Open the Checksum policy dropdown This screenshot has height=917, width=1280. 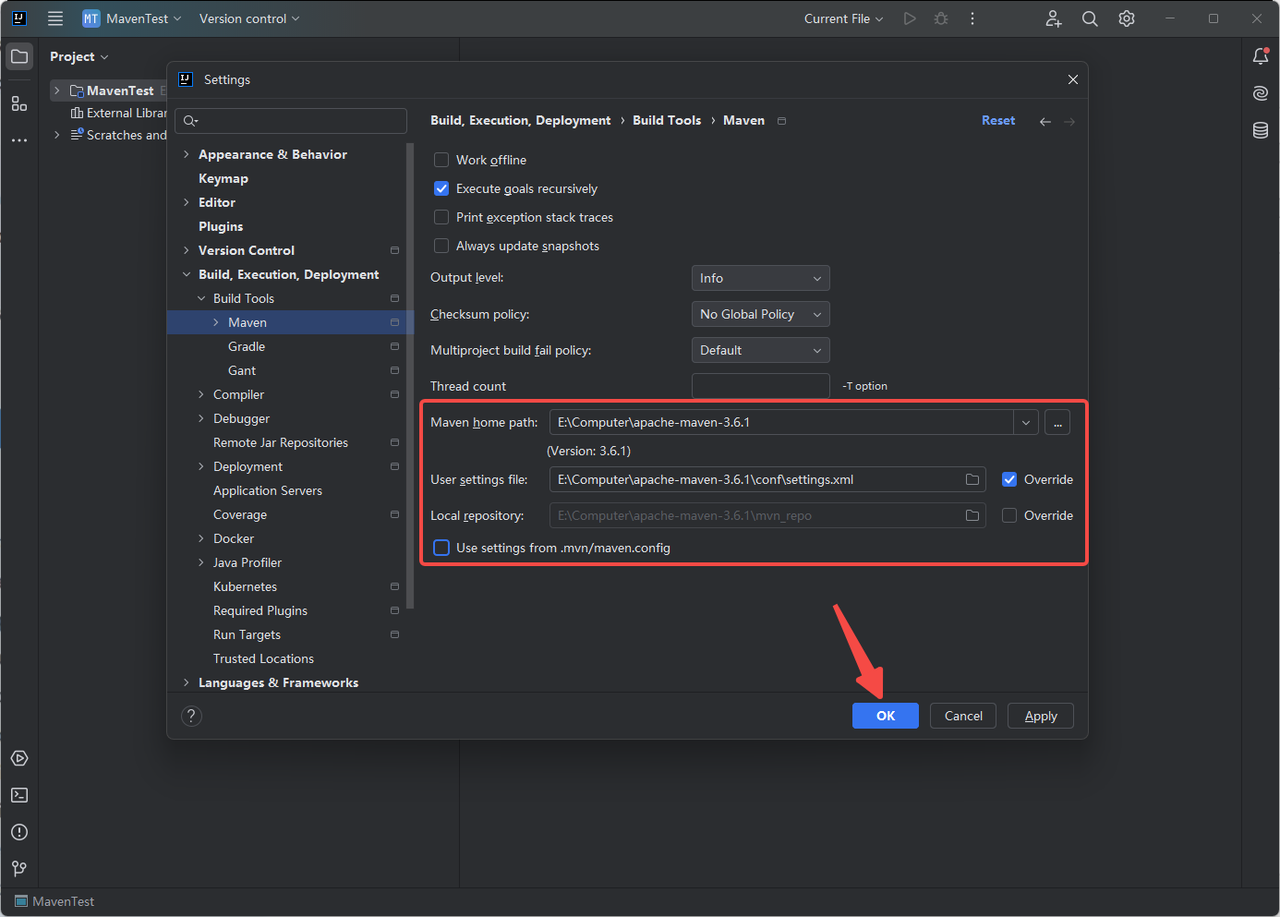pos(760,314)
